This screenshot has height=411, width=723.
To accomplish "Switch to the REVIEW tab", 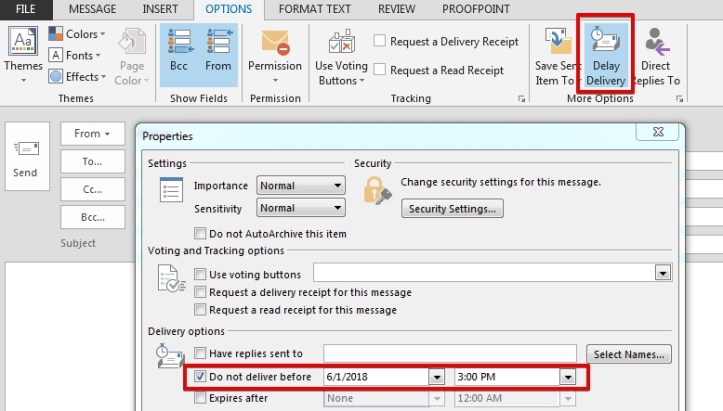I will point(397,9).
